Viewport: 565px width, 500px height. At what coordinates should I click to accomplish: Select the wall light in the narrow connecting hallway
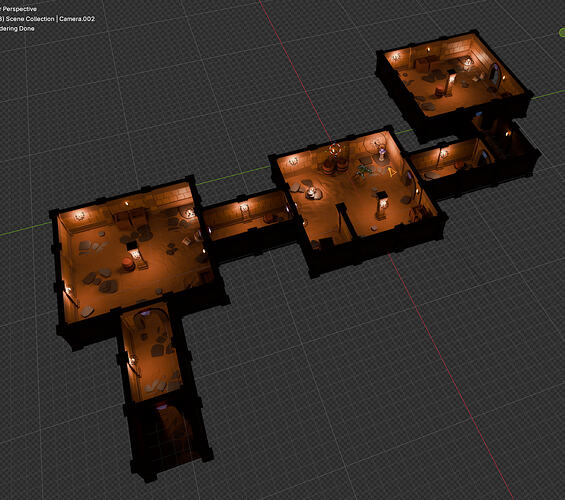[245, 208]
